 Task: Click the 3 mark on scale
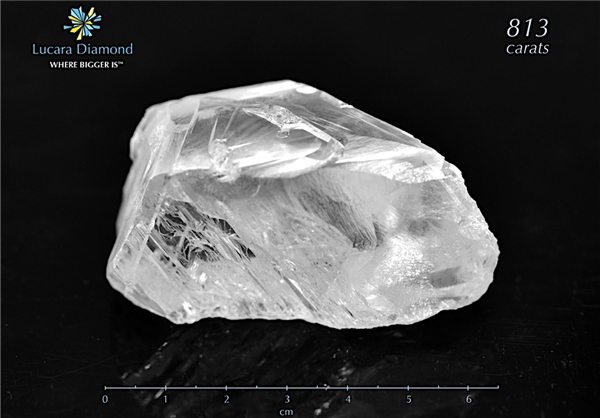[287, 400]
